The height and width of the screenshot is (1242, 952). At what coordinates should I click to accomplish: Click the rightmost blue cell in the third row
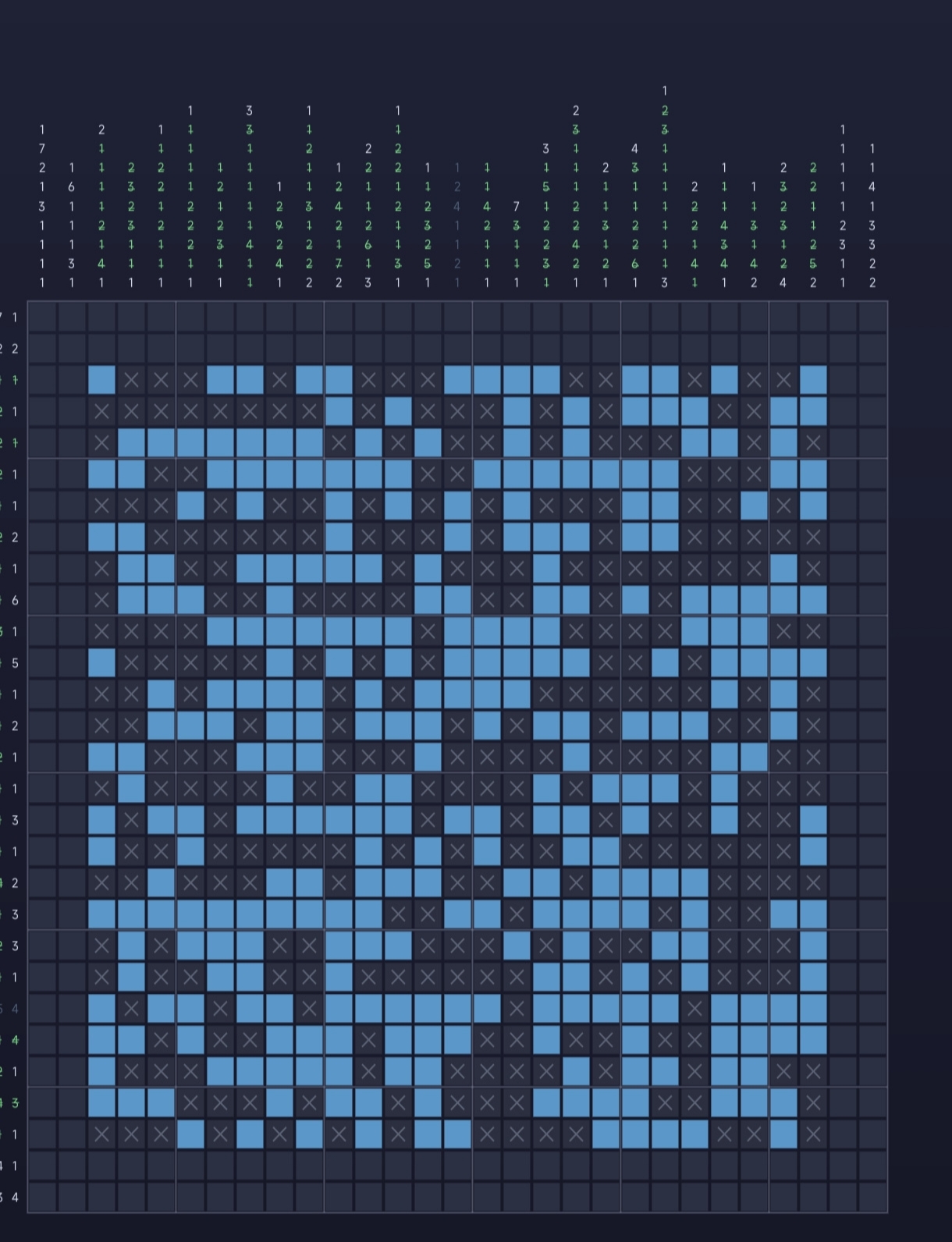(x=813, y=380)
